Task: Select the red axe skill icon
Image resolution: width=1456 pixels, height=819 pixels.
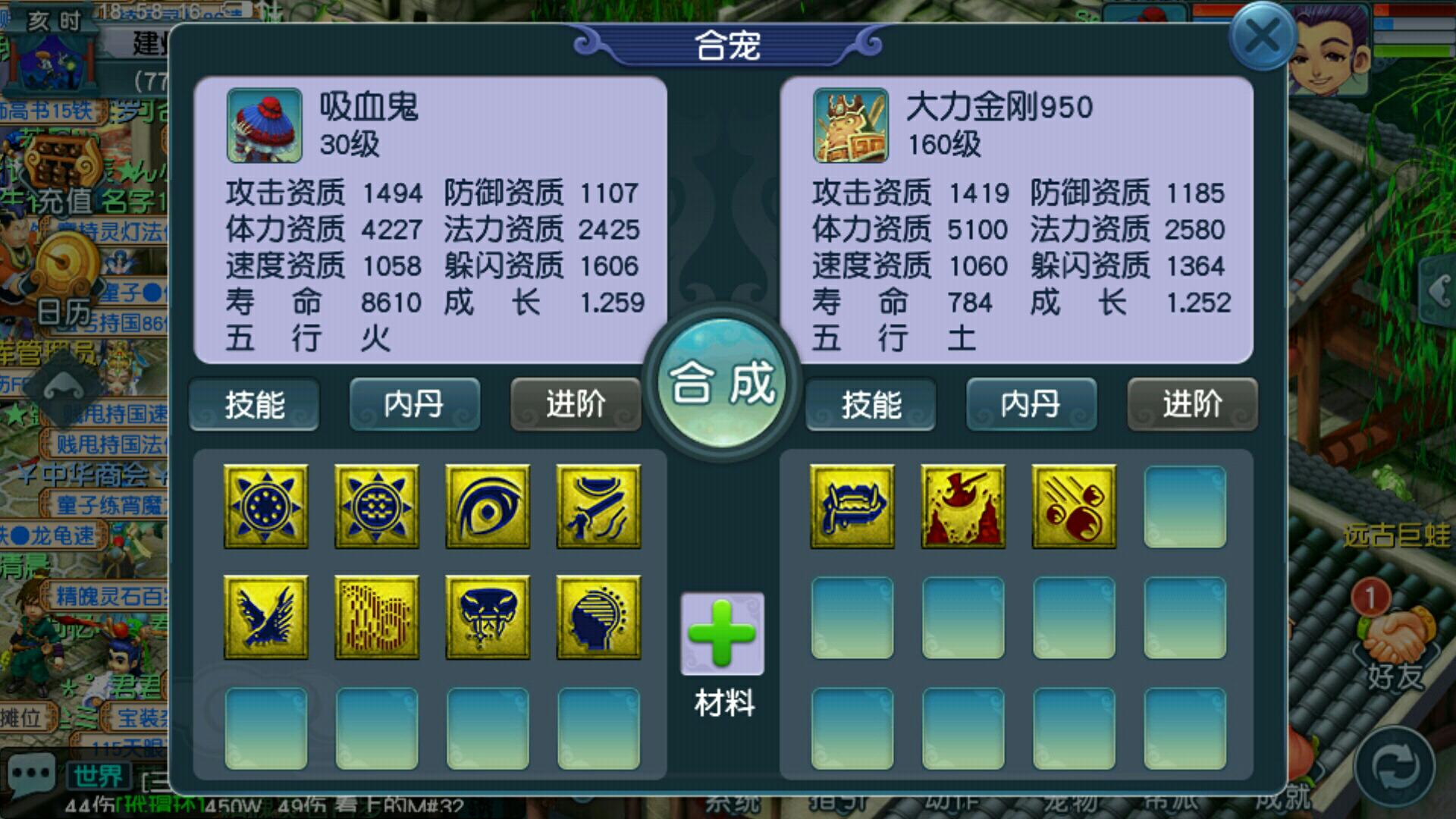Action: pos(963,507)
